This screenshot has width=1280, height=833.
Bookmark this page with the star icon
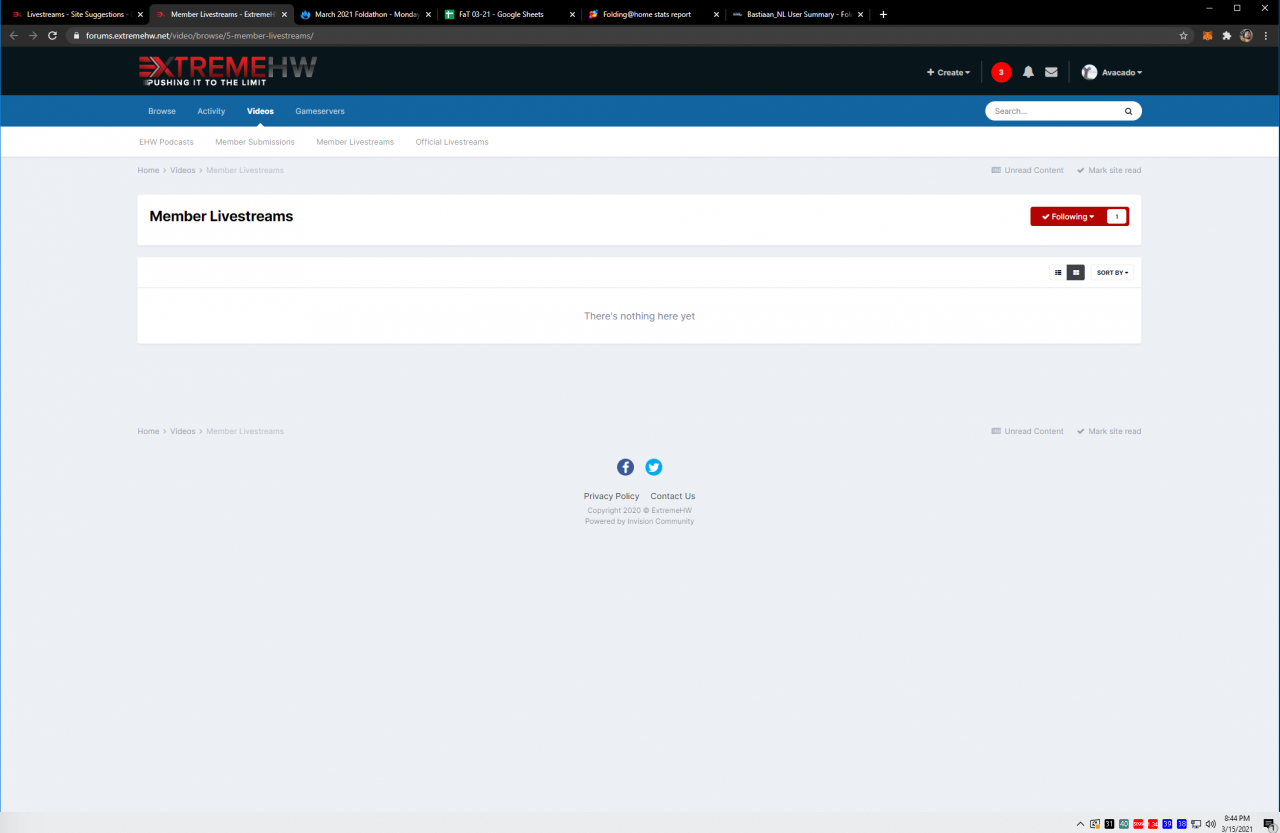point(1183,35)
